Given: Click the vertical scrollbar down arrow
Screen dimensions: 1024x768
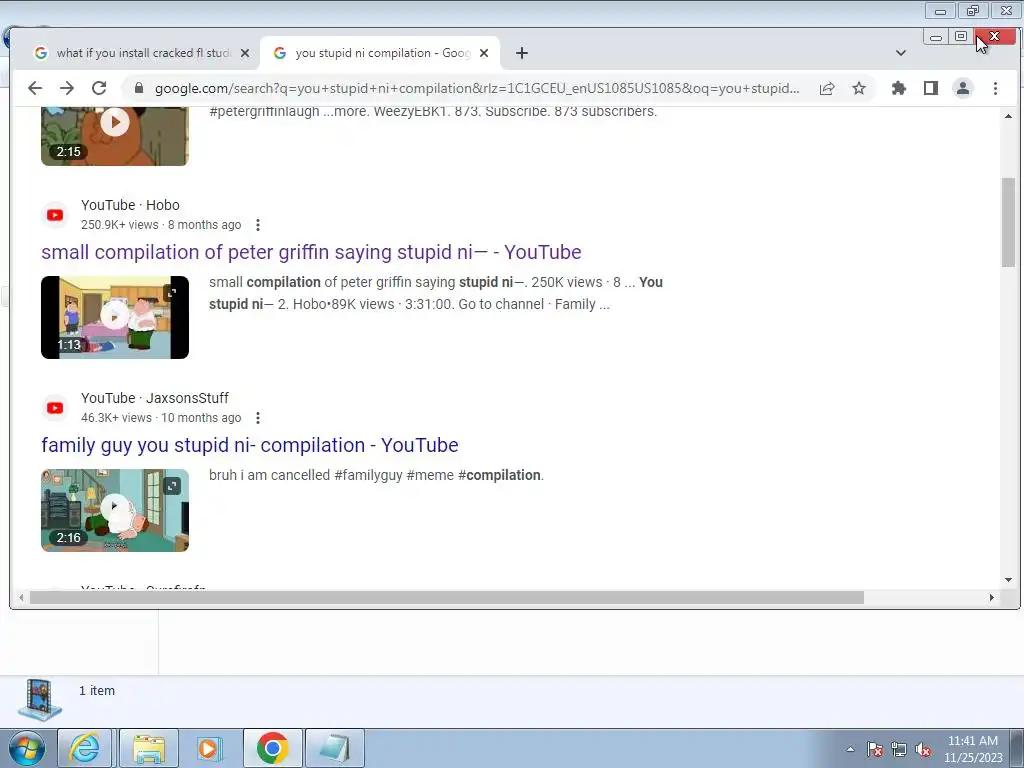Looking at the screenshot, I should point(1008,579).
